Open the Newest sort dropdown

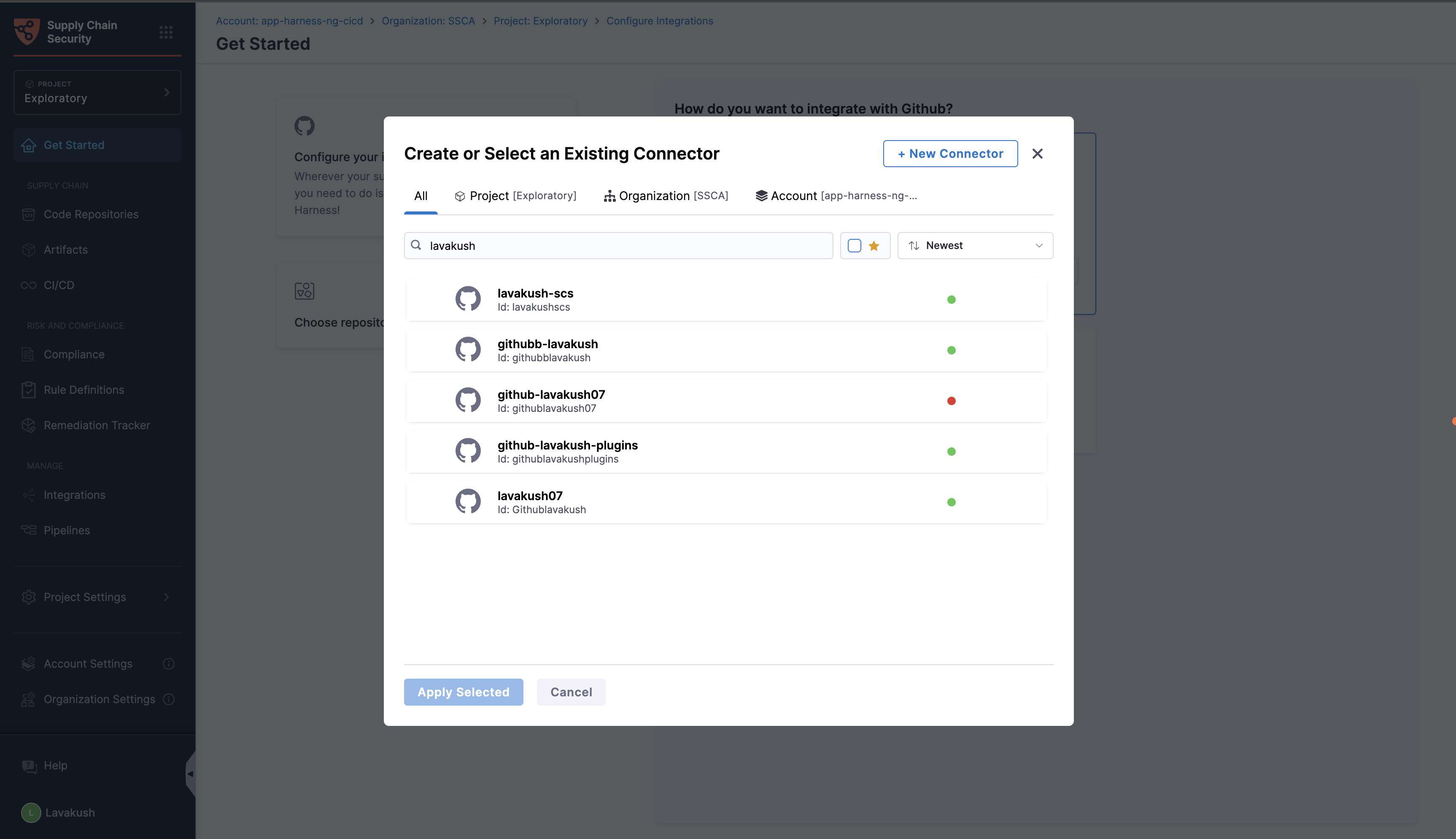coord(975,246)
